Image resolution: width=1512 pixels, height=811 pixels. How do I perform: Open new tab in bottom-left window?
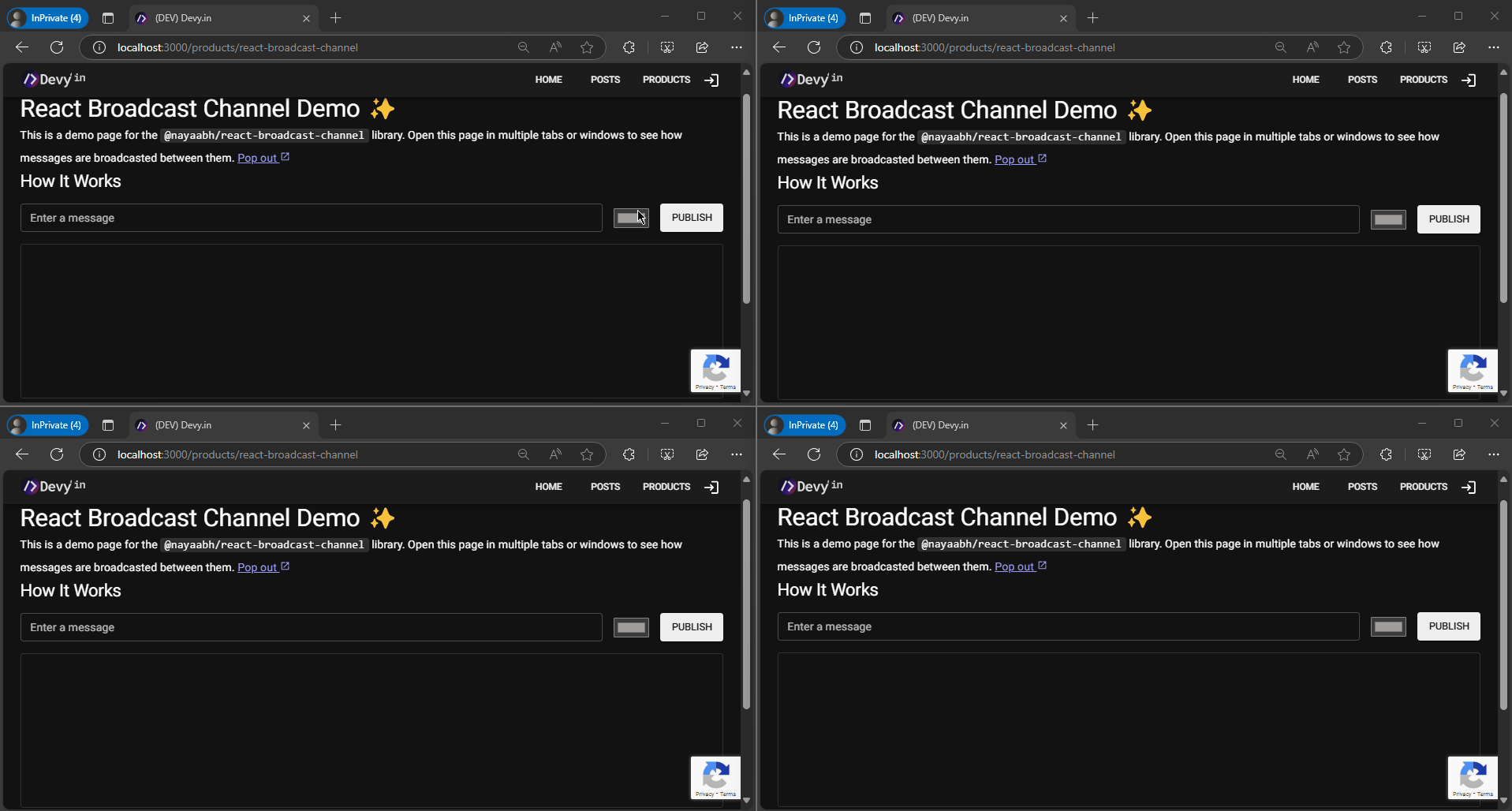click(x=335, y=424)
